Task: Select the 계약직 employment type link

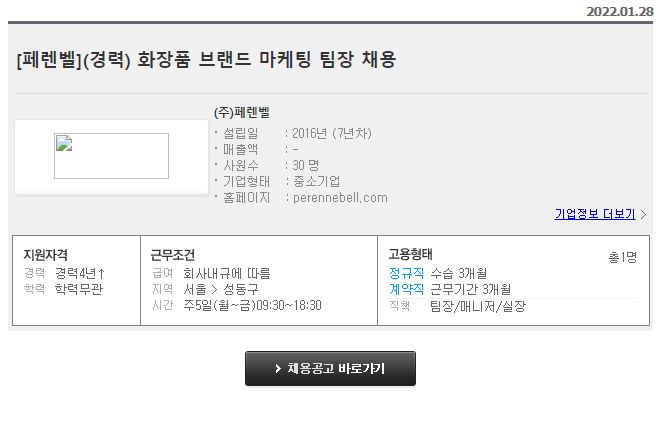Action: pyautogui.click(x=406, y=289)
